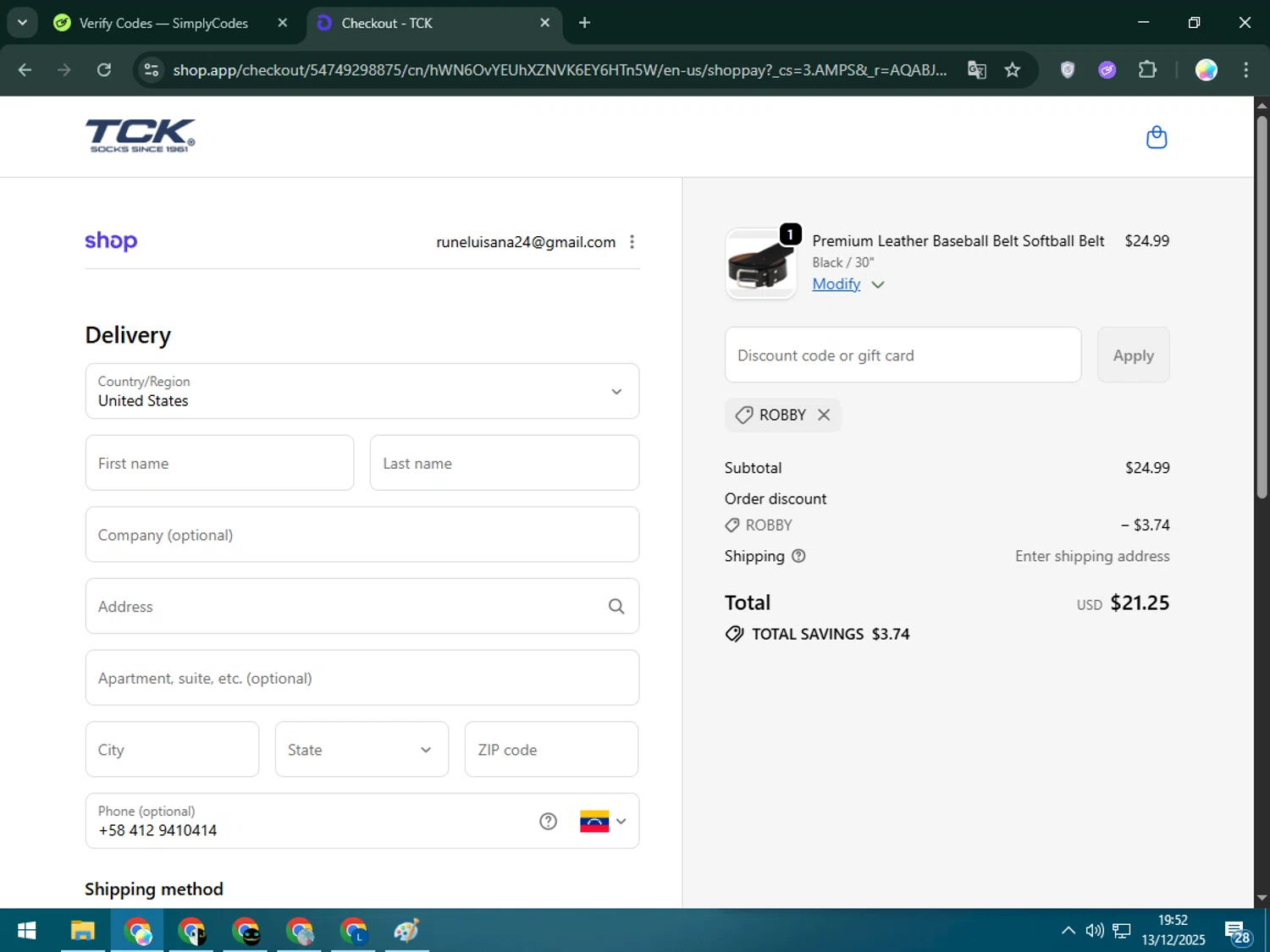Click the belt product thumbnail
The image size is (1270, 952).
coord(760,264)
